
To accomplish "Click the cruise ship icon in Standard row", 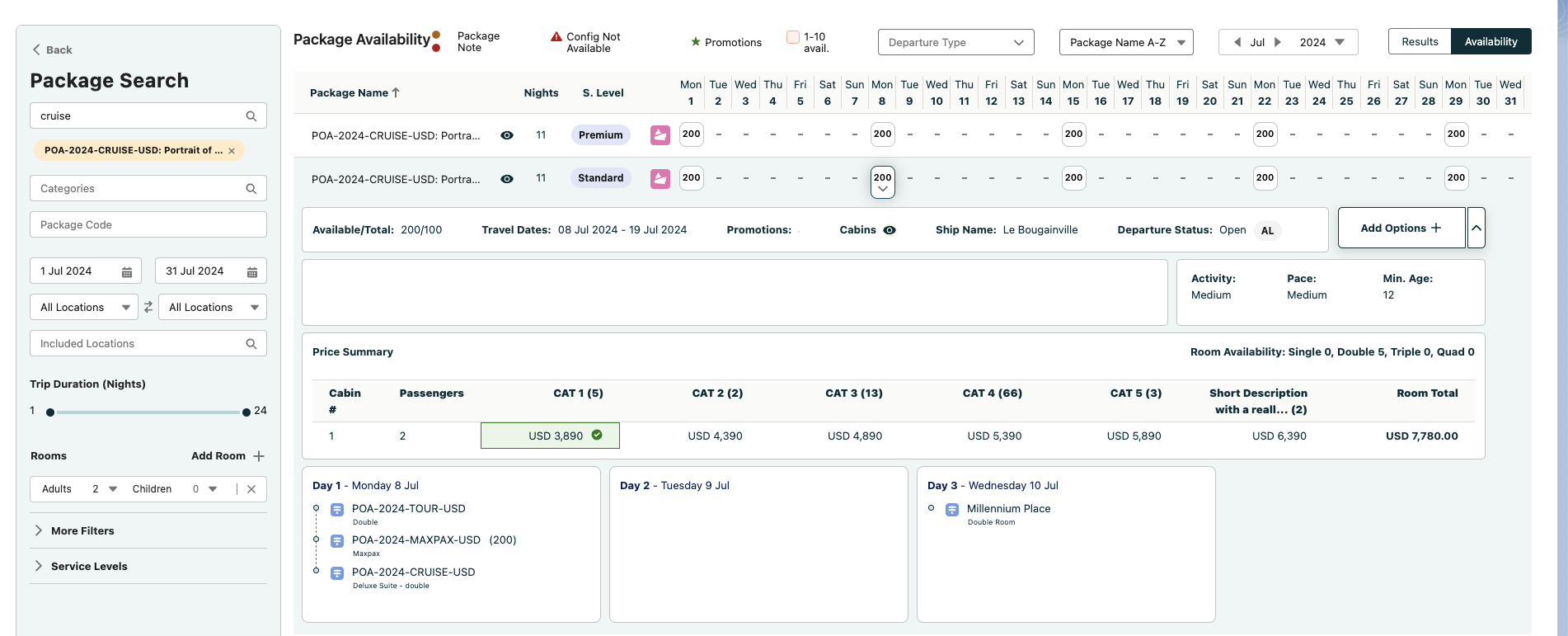I will coord(660,178).
